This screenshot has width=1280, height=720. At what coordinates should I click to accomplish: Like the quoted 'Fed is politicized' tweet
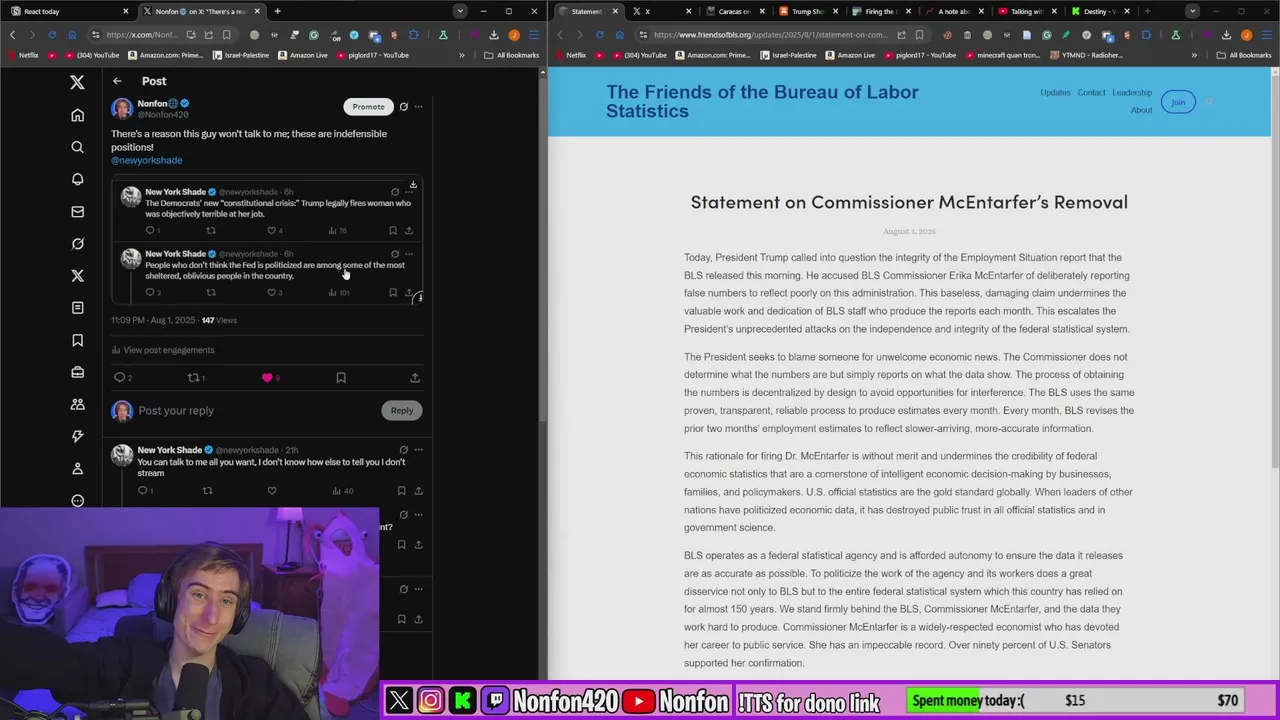click(x=272, y=293)
